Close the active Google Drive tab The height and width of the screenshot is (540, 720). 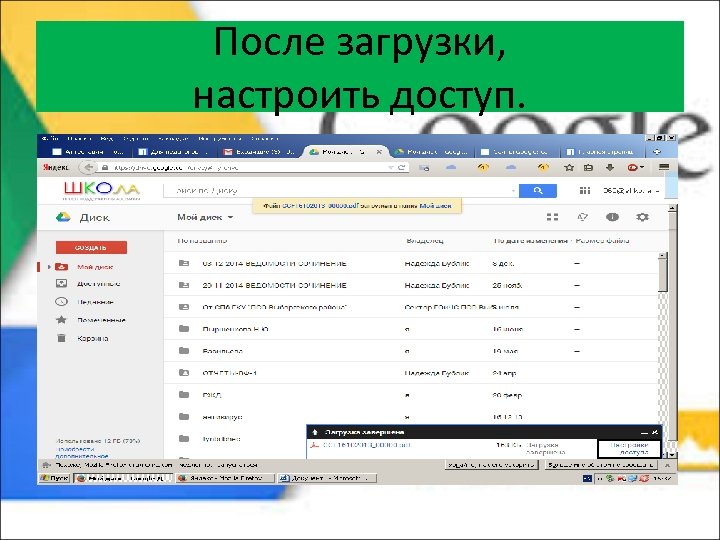coord(379,152)
